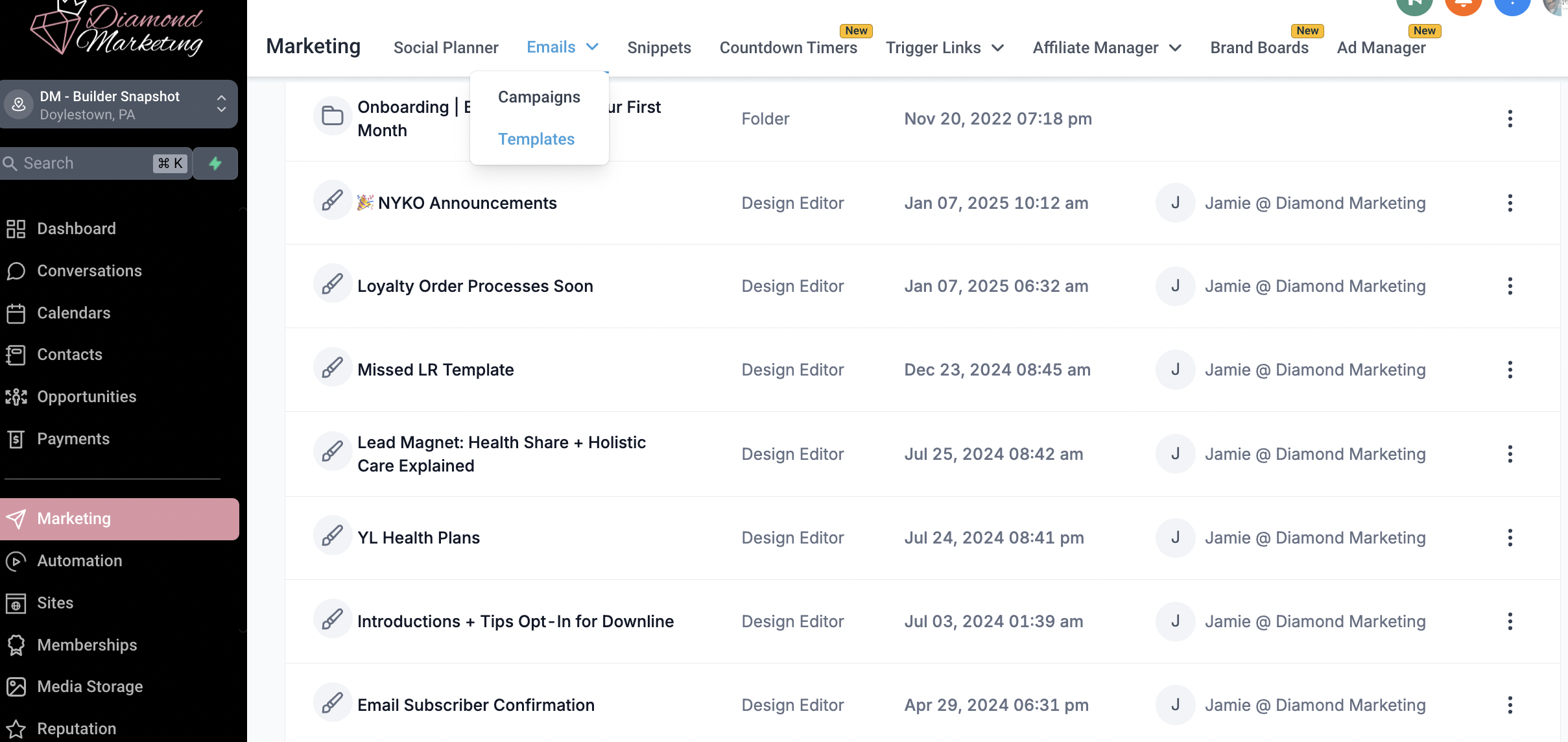Expand the Trigger Links dropdown
1568x742 pixels.
tap(998, 48)
